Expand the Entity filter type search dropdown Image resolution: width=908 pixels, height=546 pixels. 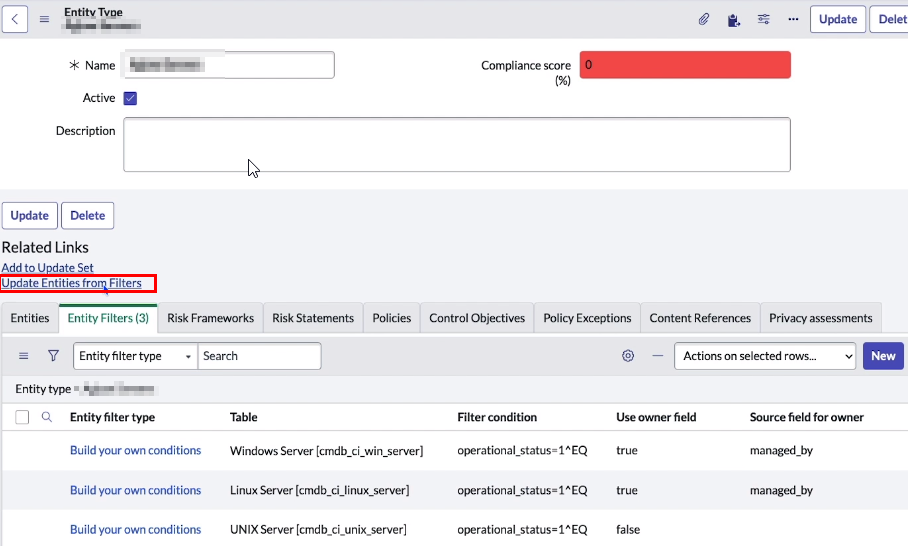[x=135, y=356]
